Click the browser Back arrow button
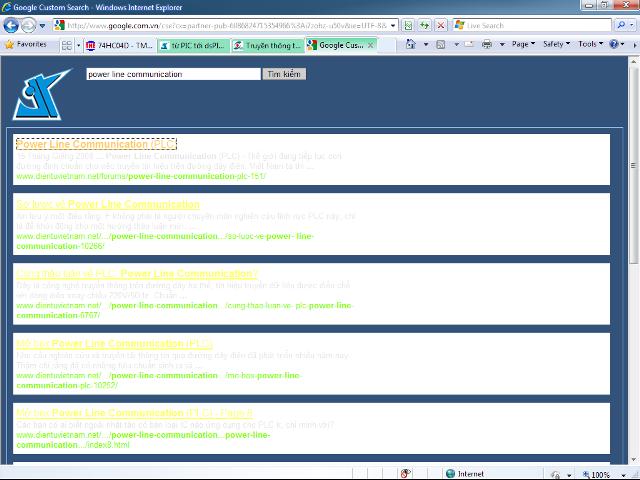640x480 pixels. pyautogui.click(x=11, y=26)
